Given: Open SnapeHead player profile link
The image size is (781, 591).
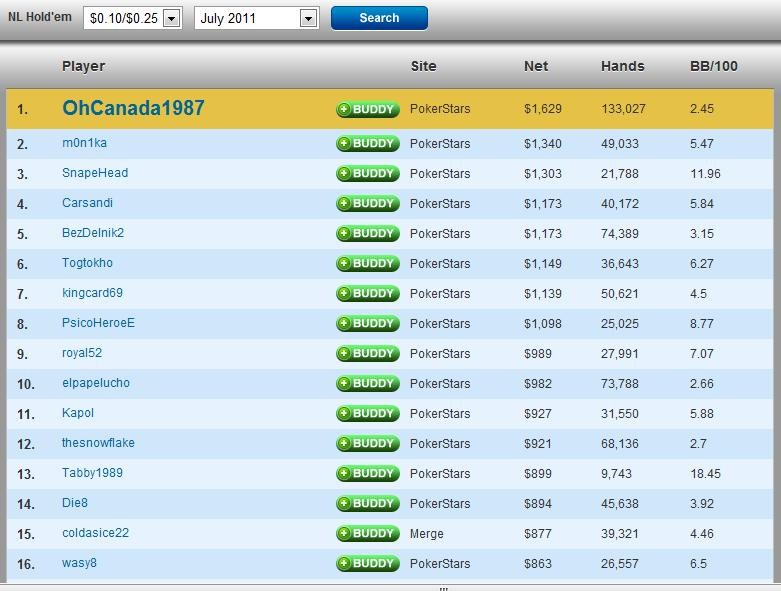Looking at the screenshot, I should pos(95,173).
